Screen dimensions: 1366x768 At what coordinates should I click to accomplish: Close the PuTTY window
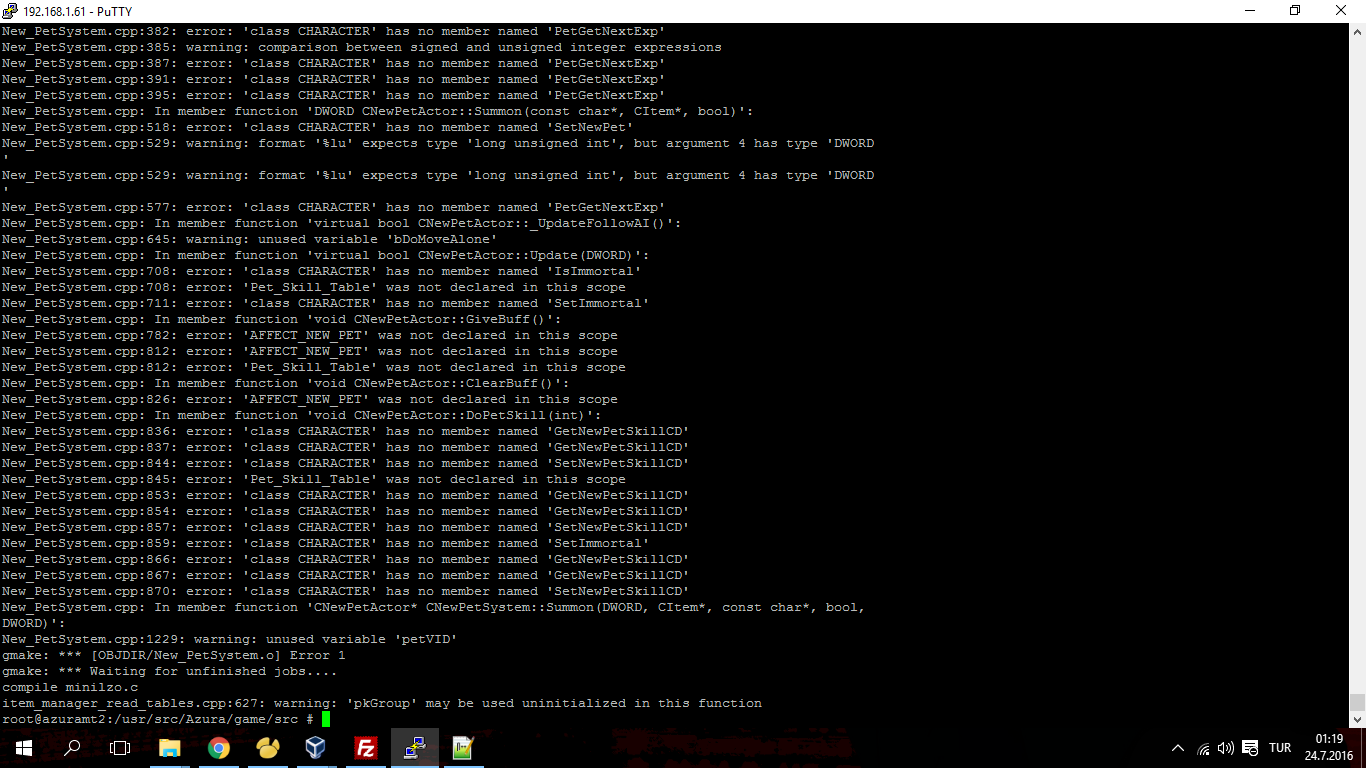(1342, 10)
